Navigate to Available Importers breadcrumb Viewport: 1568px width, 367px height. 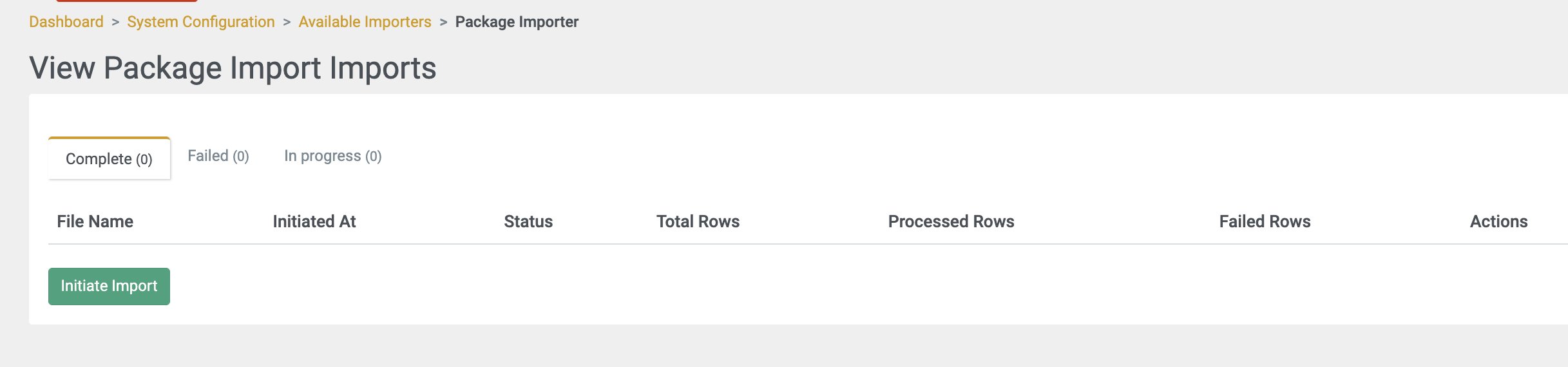365,22
